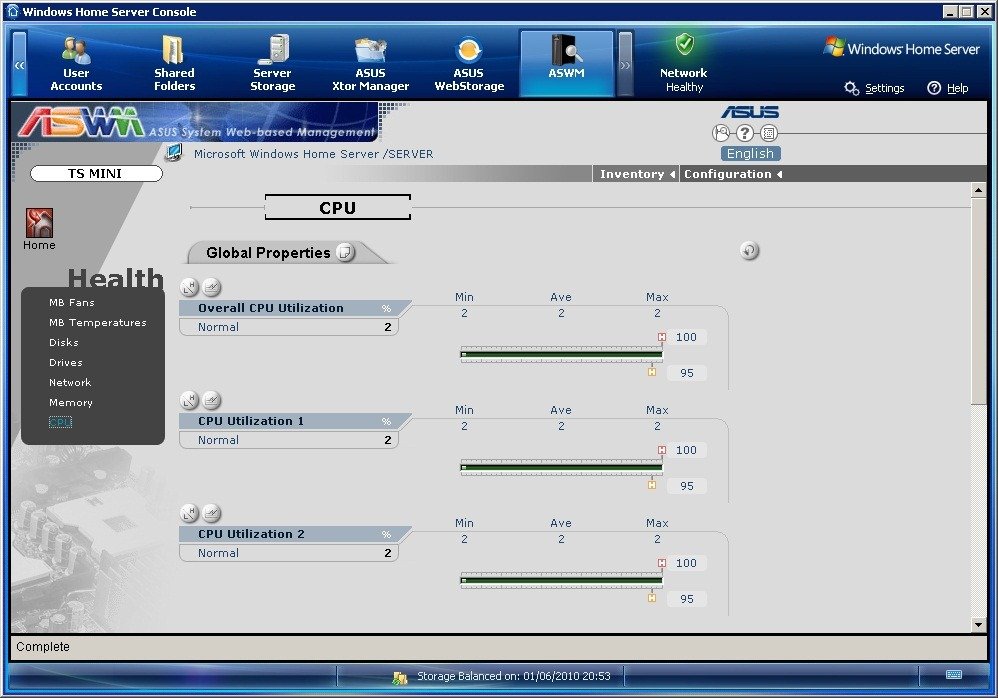Click warning threshold 95 for CPU Utilization 1
Viewport: 998px width, 698px height.
pos(687,486)
